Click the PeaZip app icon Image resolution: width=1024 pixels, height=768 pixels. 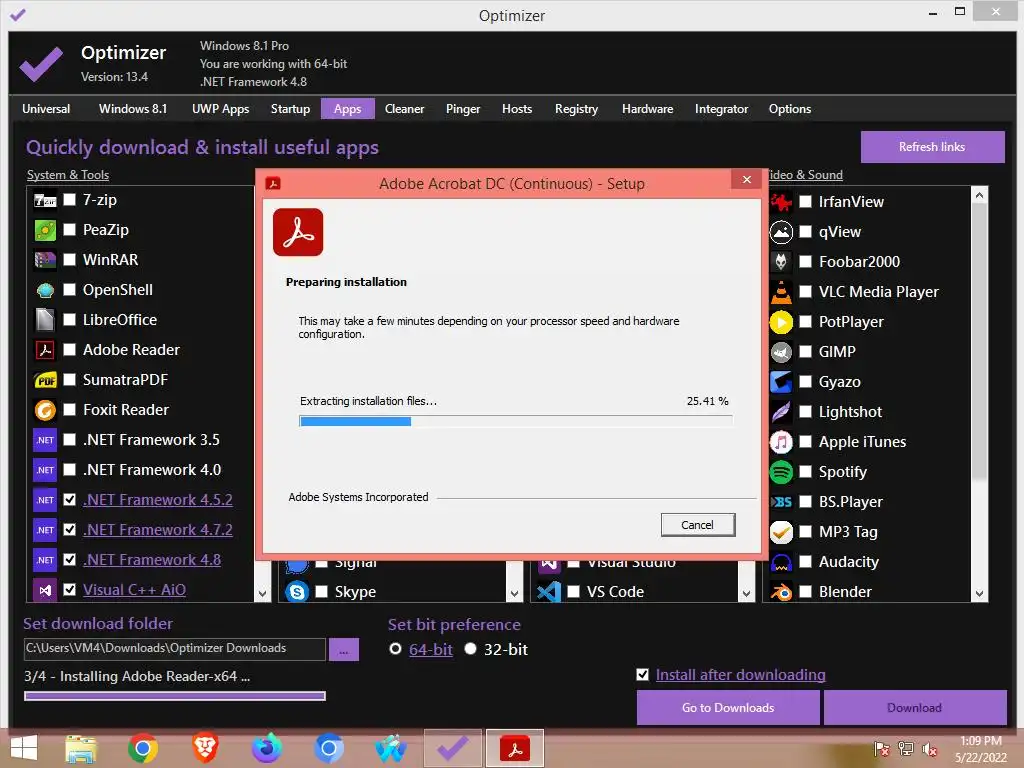tap(45, 230)
